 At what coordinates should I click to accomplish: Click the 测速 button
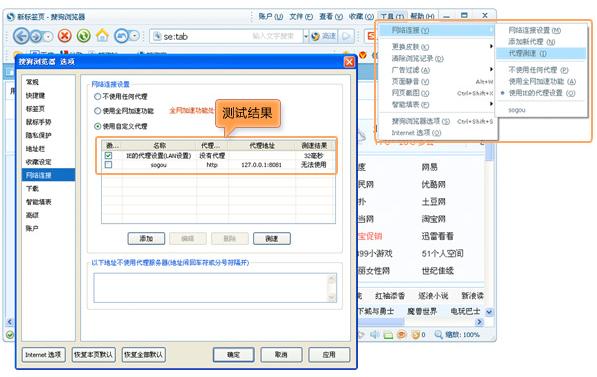(271, 239)
